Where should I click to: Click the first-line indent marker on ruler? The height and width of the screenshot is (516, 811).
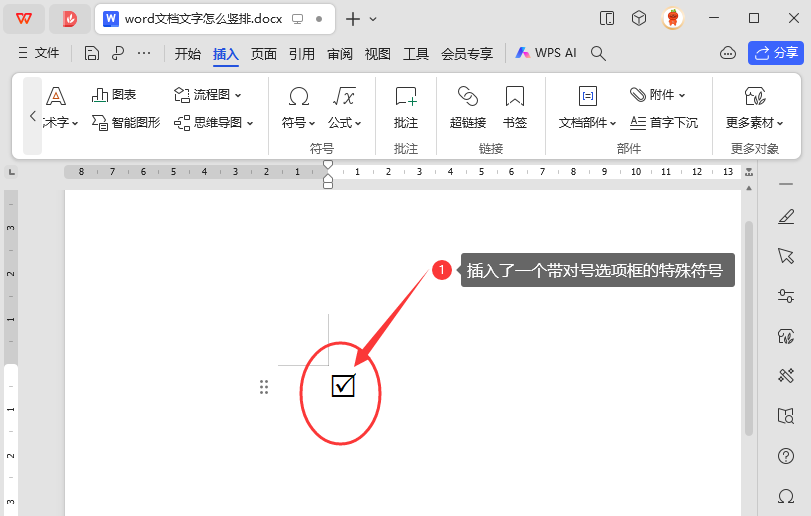[x=327, y=165]
